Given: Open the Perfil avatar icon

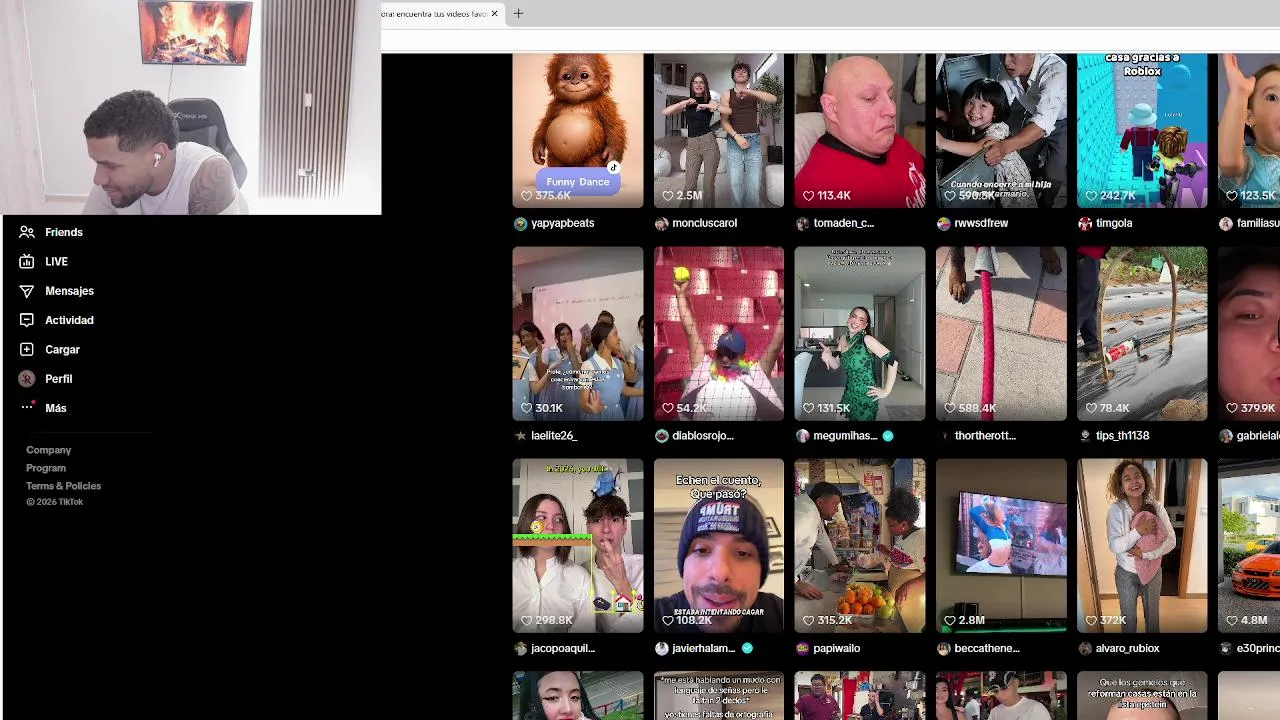Looking at the screenshot, I should point(26,379).
